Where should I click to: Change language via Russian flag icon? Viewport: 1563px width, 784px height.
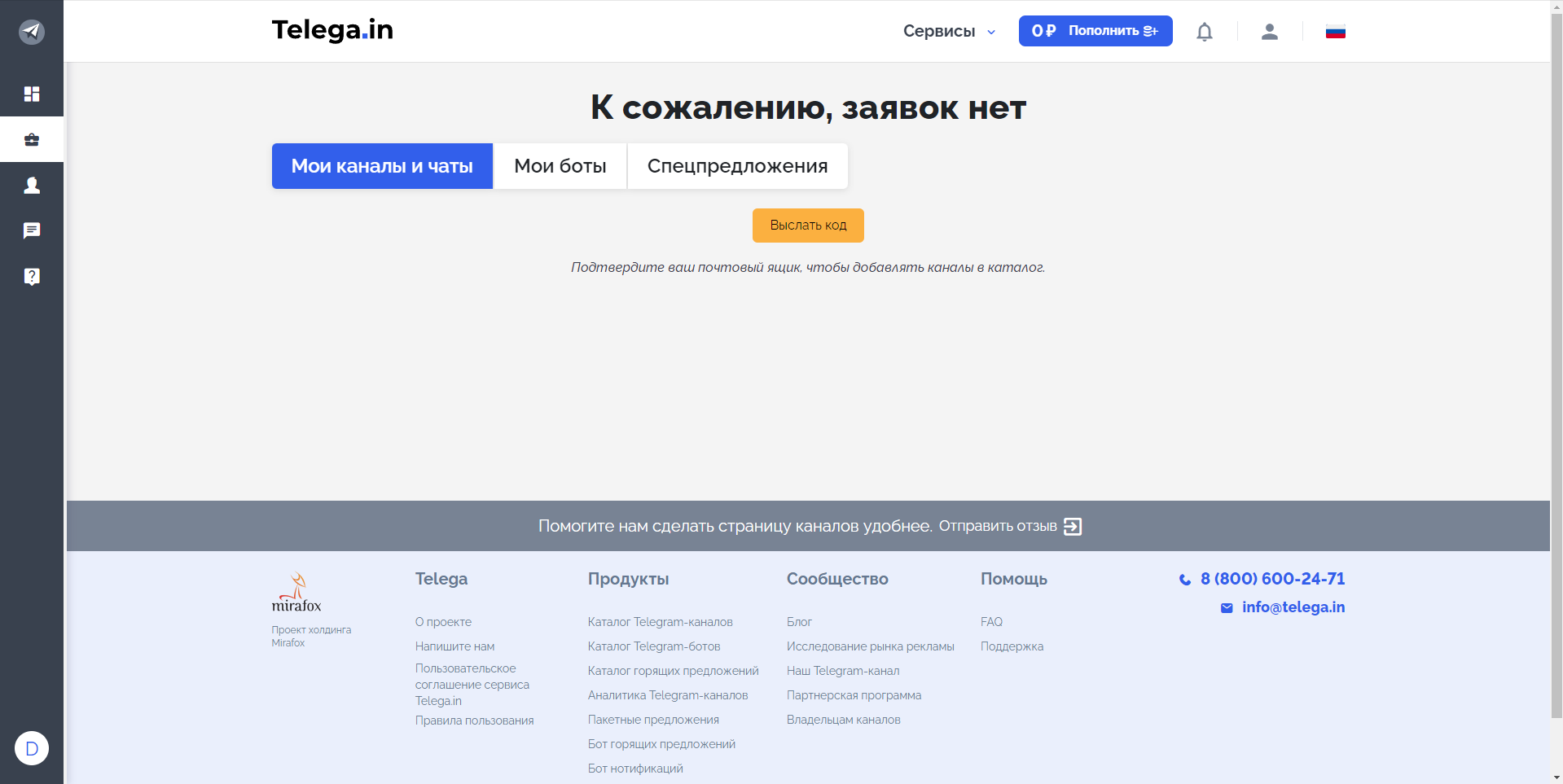(1336, 32)
